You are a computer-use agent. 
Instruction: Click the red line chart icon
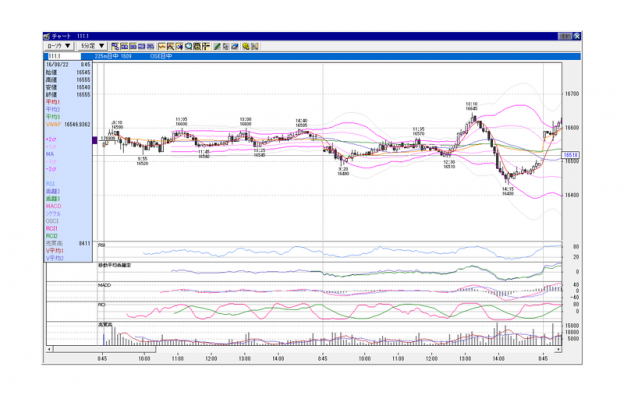[x=162, y=47]
